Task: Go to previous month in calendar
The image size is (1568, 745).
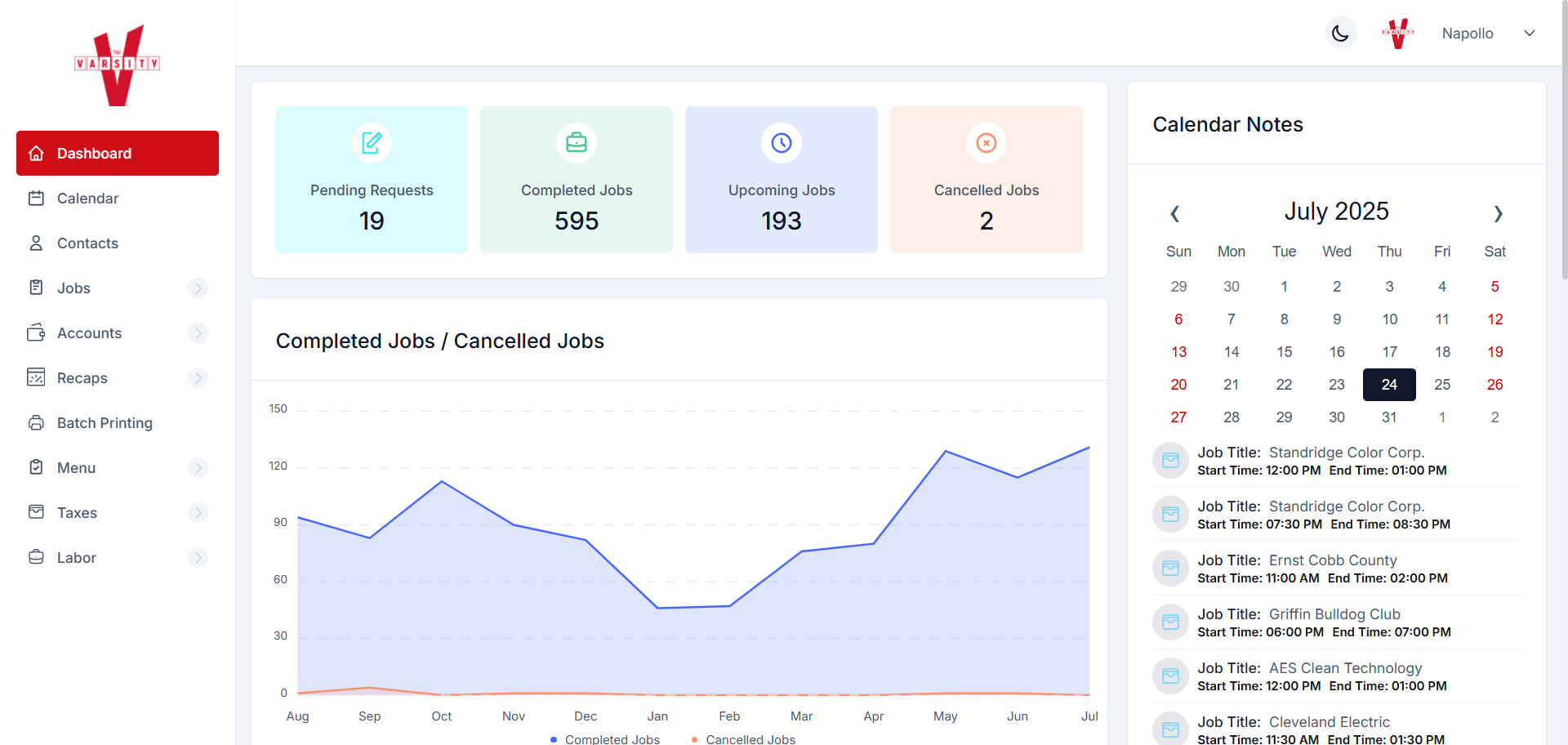Action: pos(1174,213)
